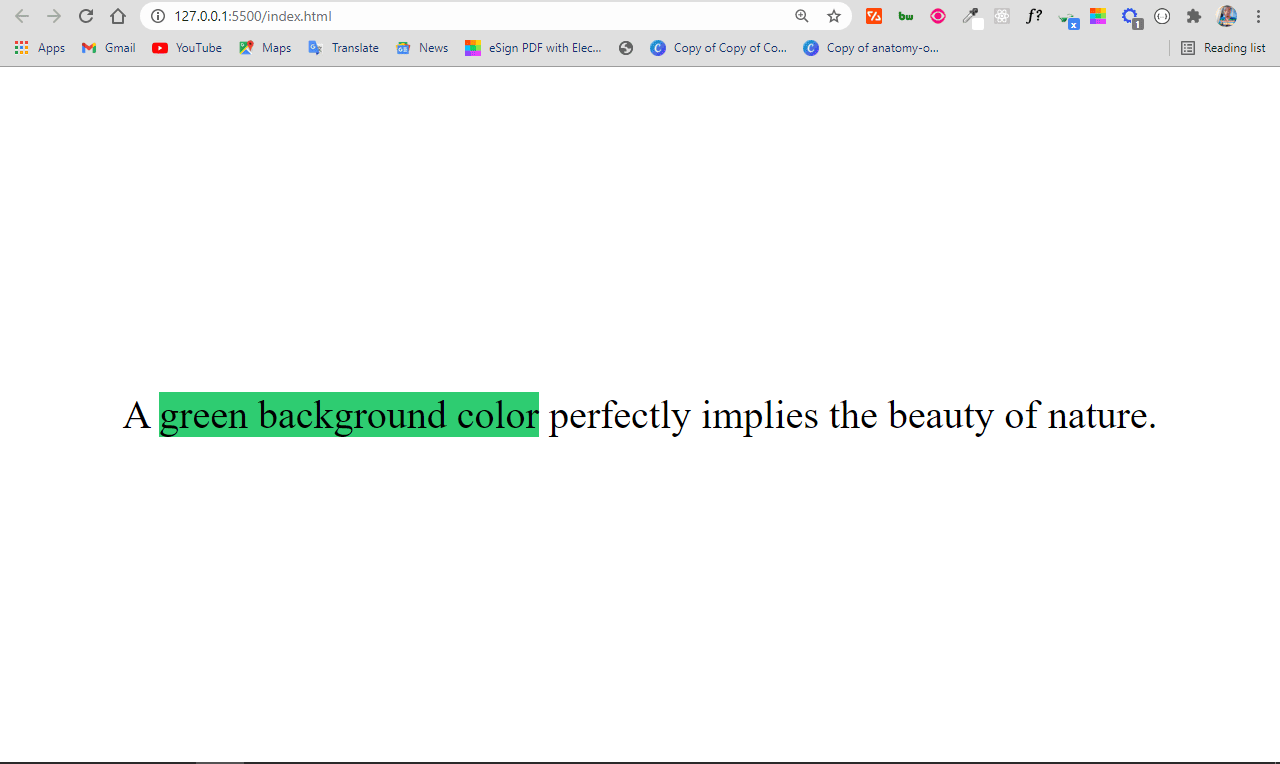Open the Reading list panel
Screen dimensions: 1280x764
pyautogui.click(x=1223, y=48)
